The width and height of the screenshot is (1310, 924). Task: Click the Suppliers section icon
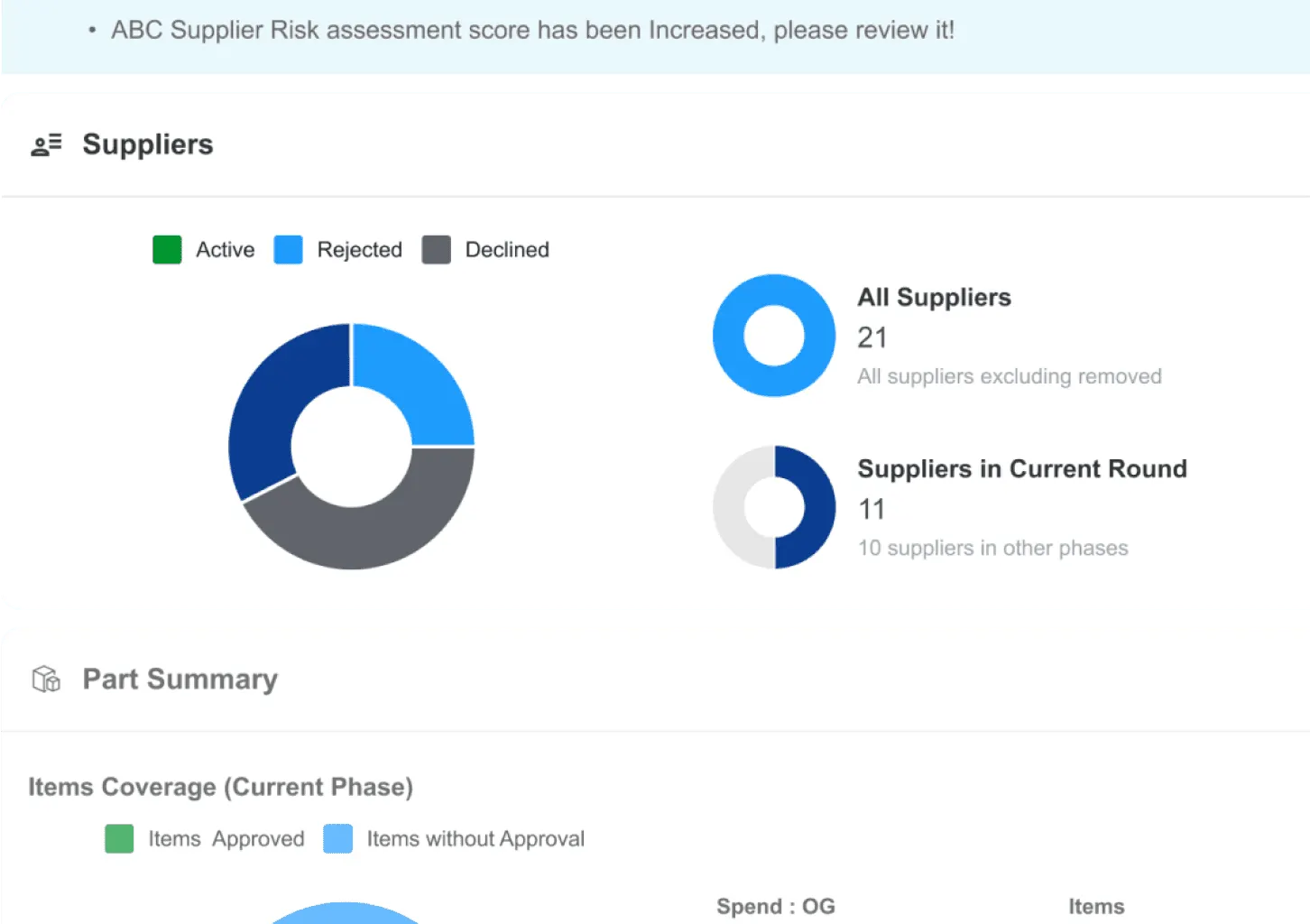(x=46, y=144)
